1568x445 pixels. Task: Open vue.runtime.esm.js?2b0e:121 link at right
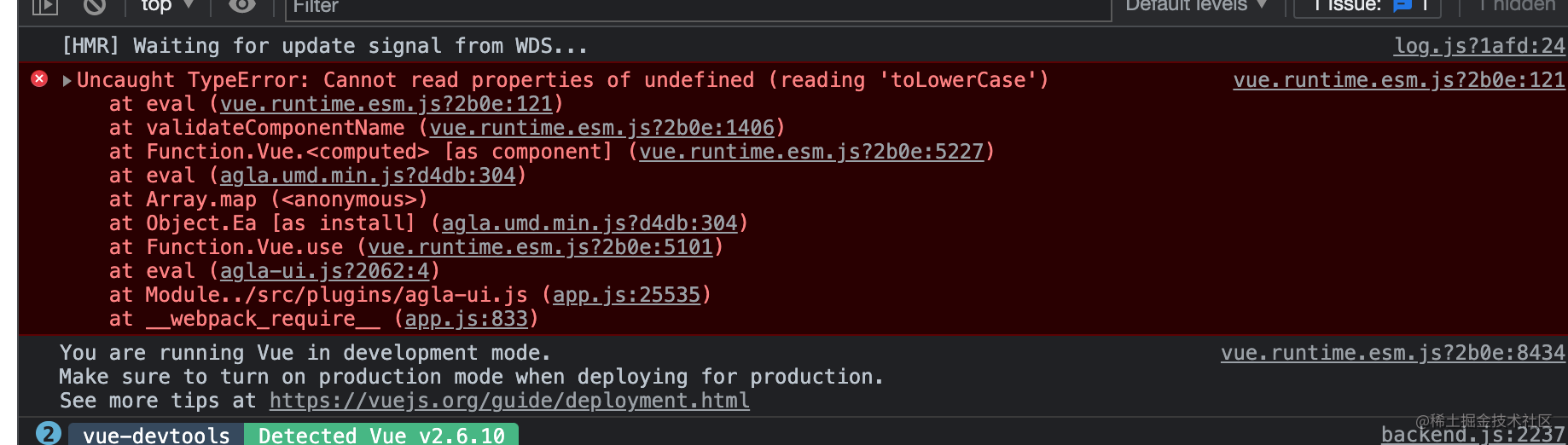click(x=1399, y=80)
